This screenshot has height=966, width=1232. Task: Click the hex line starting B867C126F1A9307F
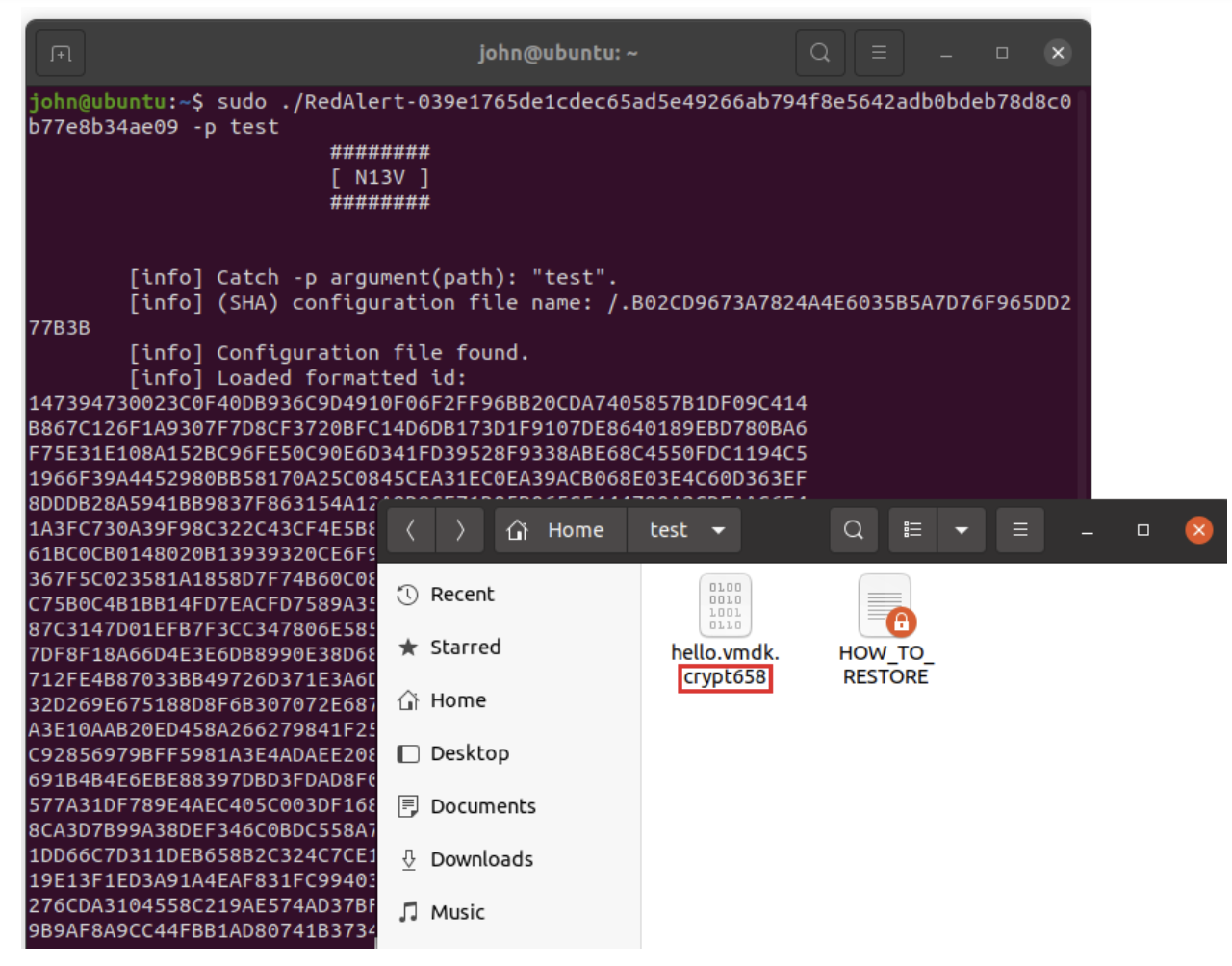(x=418, y=428)
